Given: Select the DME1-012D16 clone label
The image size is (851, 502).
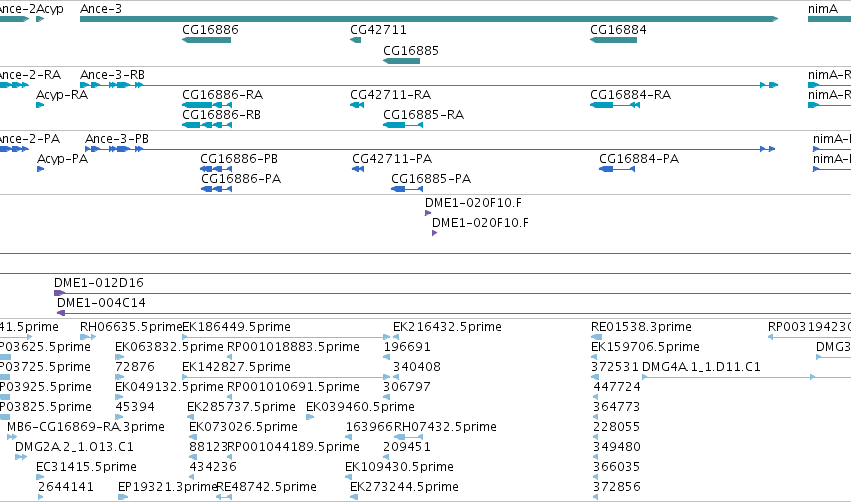Looking at the screenshot, I should (99, 283).
